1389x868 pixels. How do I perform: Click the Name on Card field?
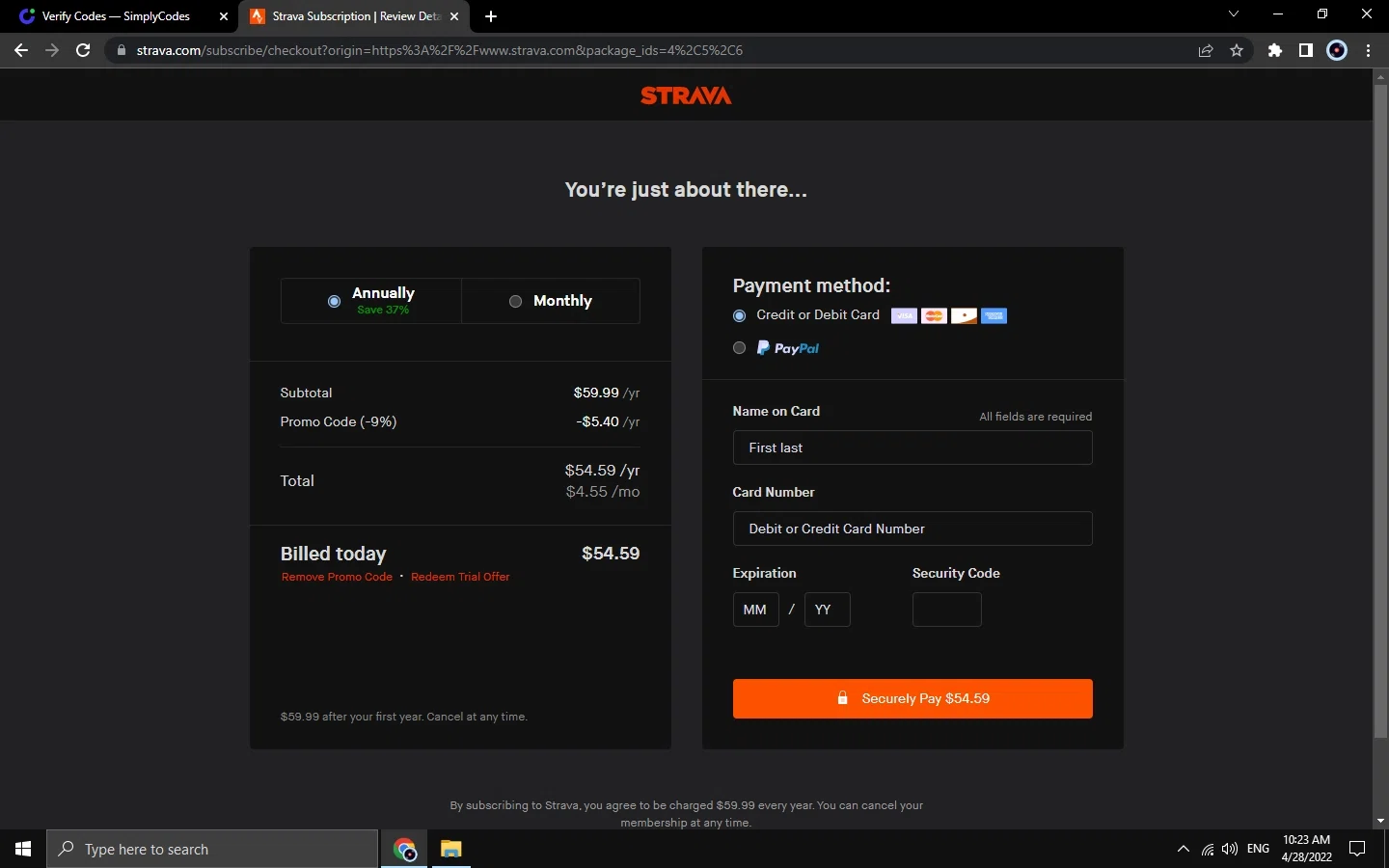pyautogui.click(x=912, y=448)
